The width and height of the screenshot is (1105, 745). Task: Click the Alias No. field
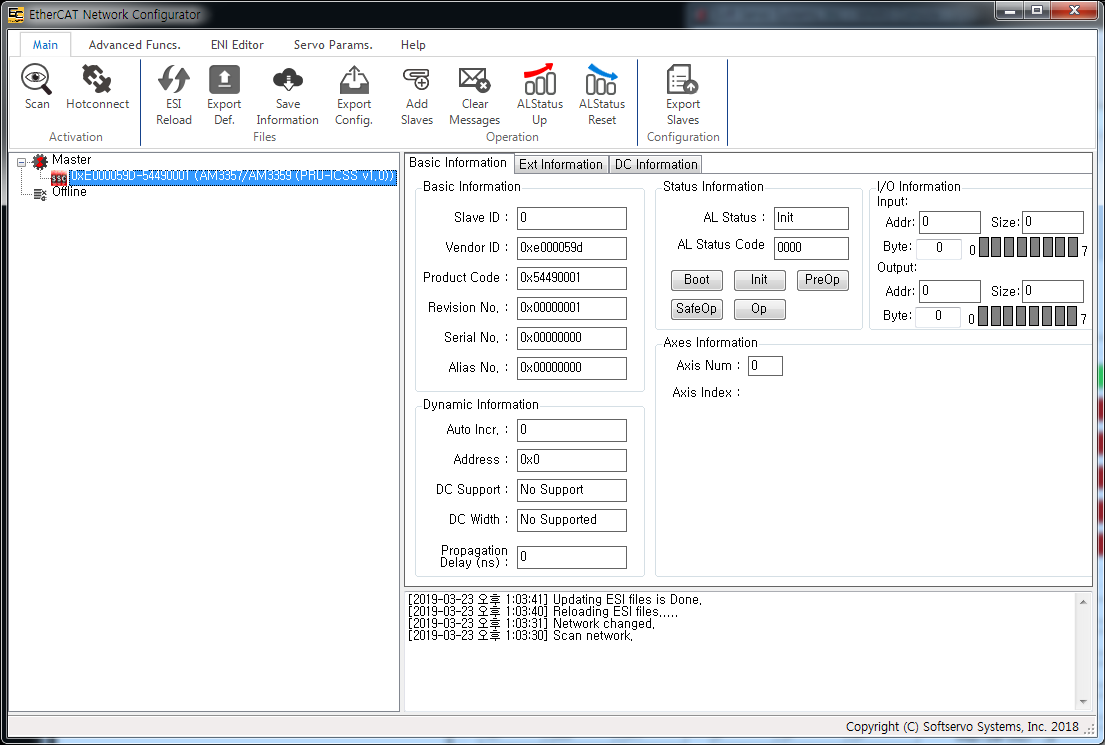(572, 368)
